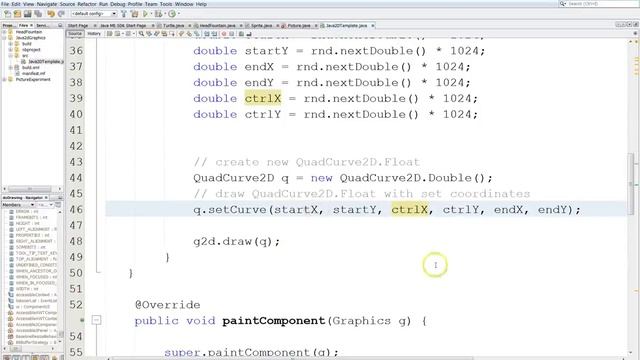This screenshot has height=360, width=640.
Task: Switch editor to History view
Action: coord(94,33)
